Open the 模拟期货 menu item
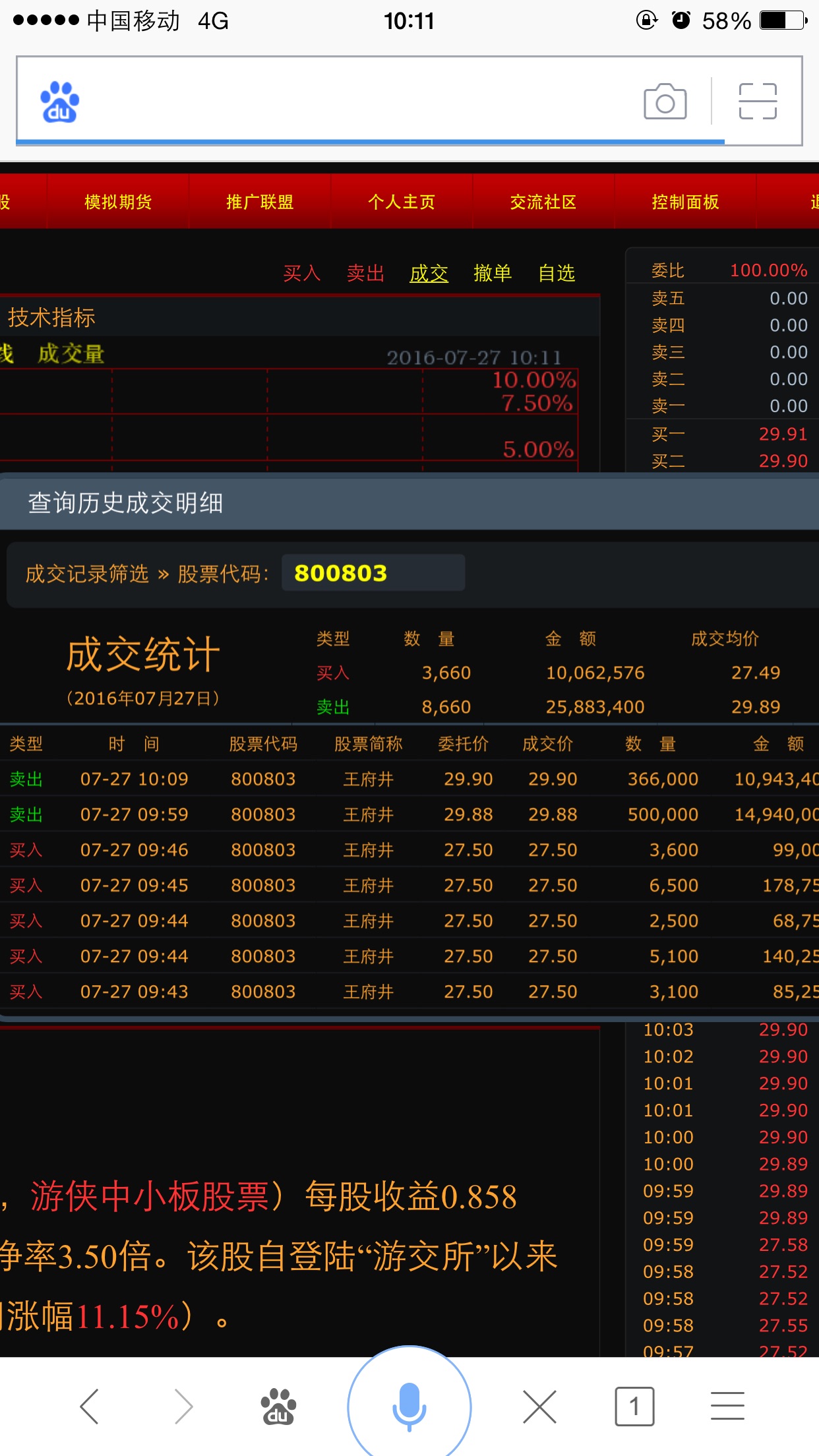 118,202
